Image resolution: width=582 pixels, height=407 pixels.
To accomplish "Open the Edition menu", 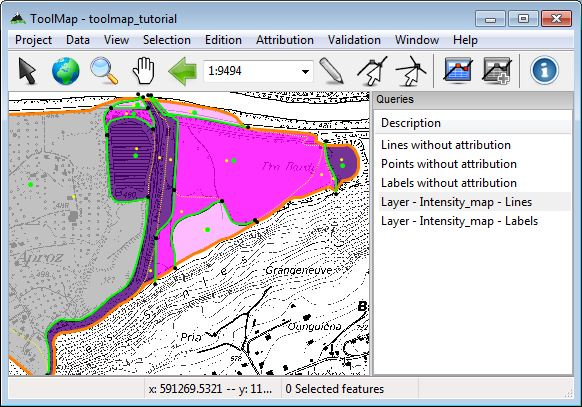I will point(223,40).
